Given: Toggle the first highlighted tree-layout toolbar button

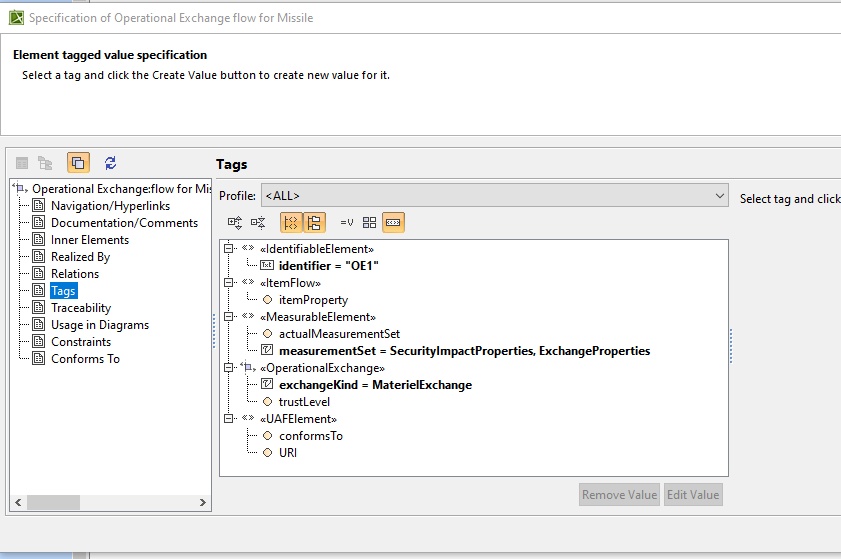Looking at the screenshot, I should coord(290,223).
